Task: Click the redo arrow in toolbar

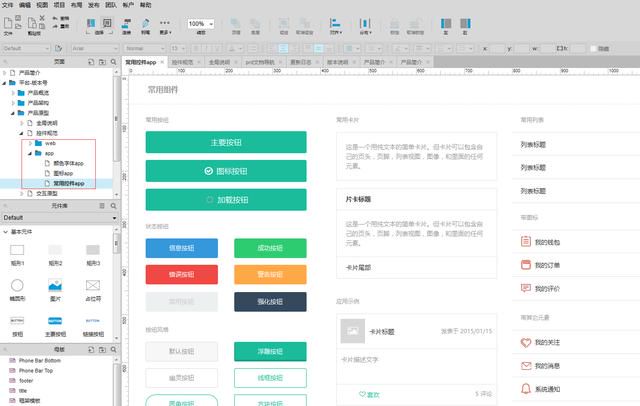Action: (x=55, y=26)
